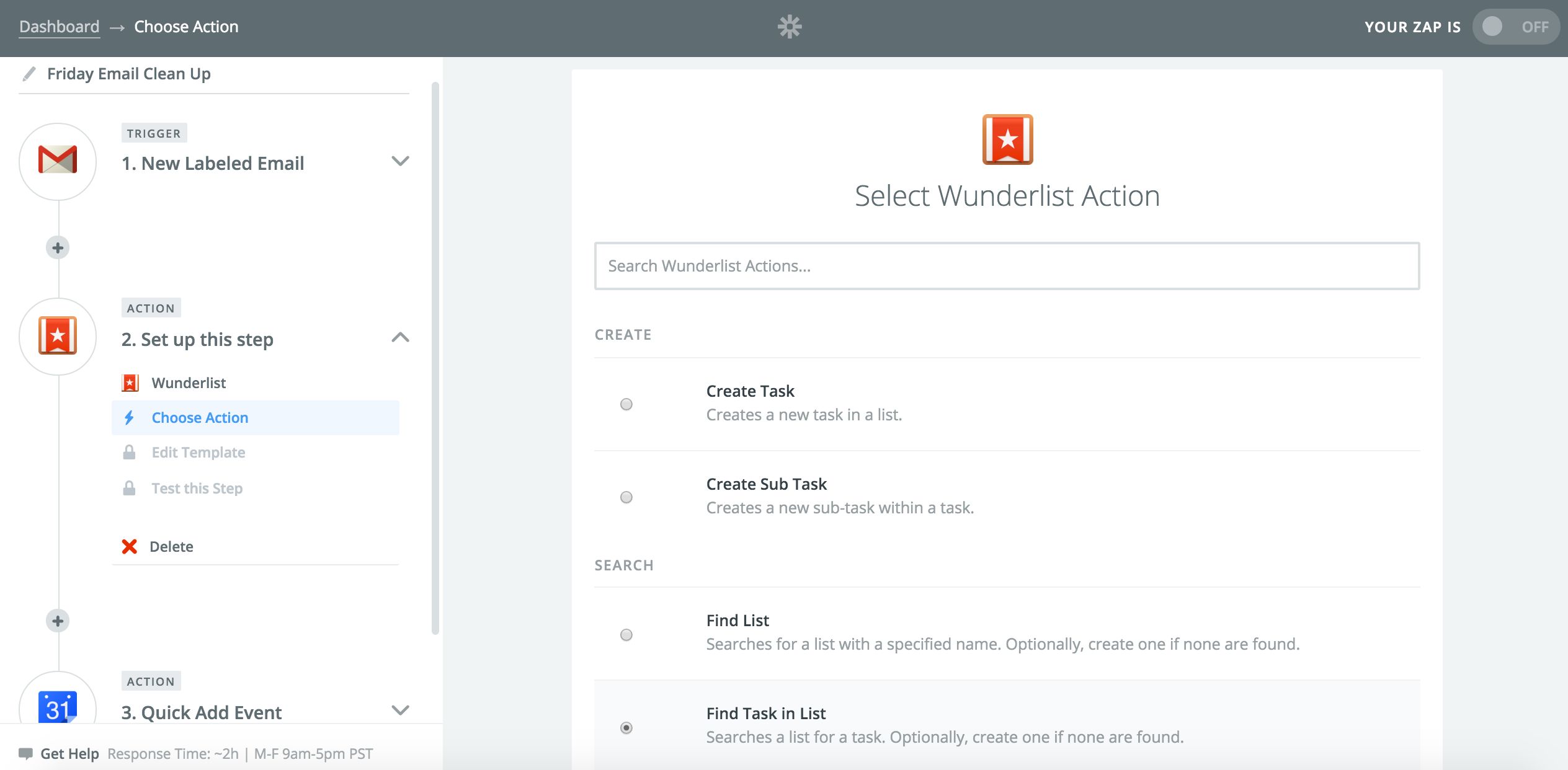Click the lightning bolt icon beside Choose Action
Viewport: 1568px width, 770px height.
129,418
